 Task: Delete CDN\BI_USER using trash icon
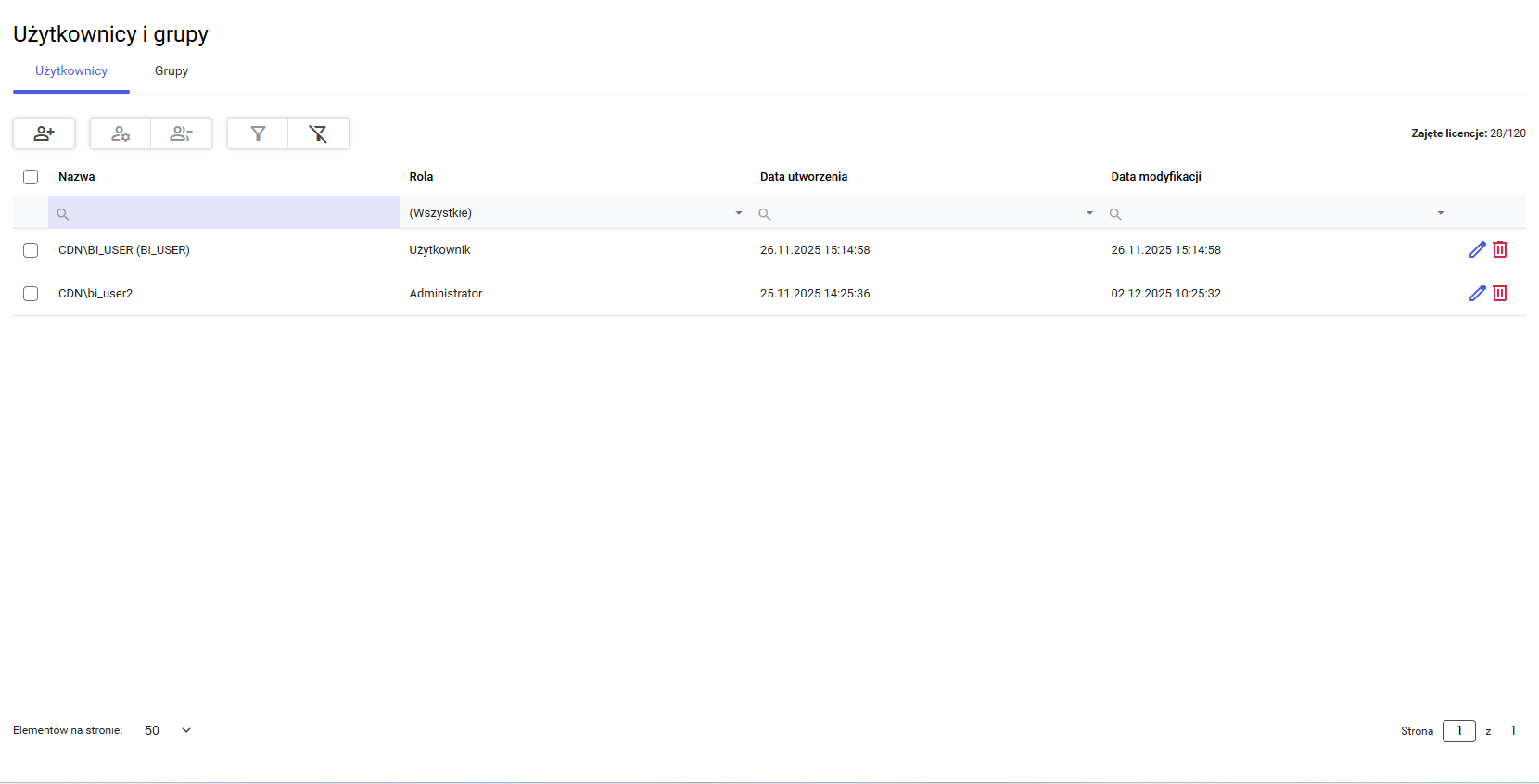click(x=1500, y=249)
